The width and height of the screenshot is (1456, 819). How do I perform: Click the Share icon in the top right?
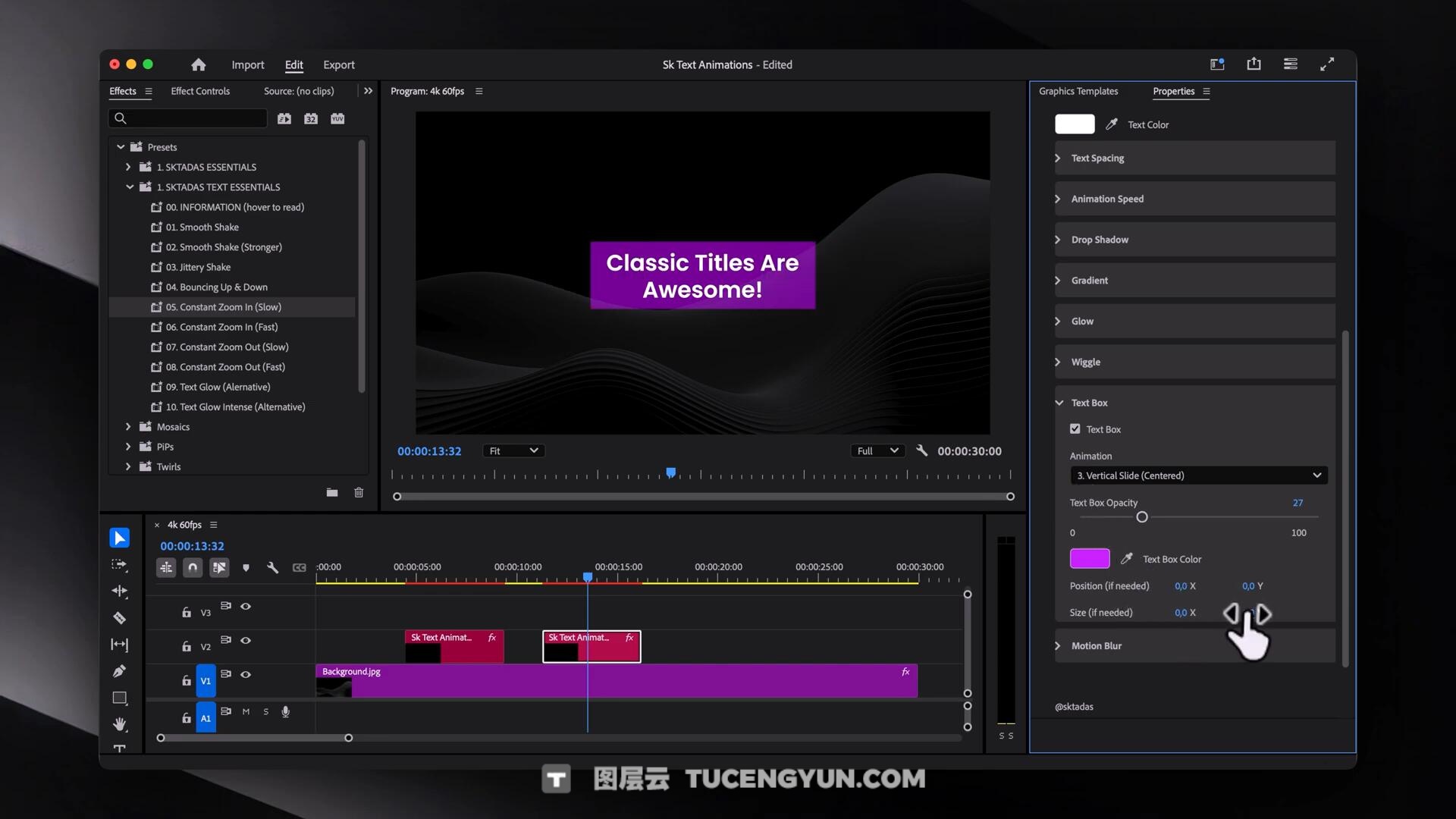(1254, 64)
